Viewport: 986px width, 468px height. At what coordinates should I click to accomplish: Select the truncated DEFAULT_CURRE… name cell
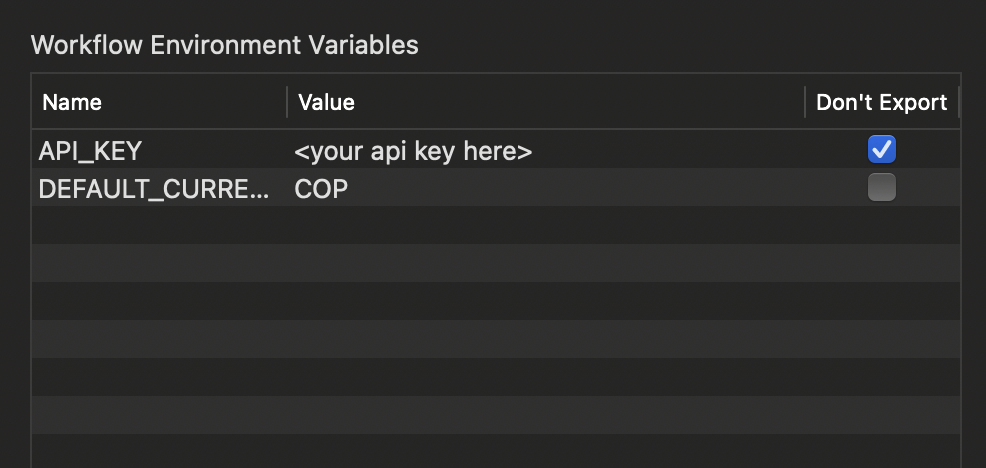point(160,187)
